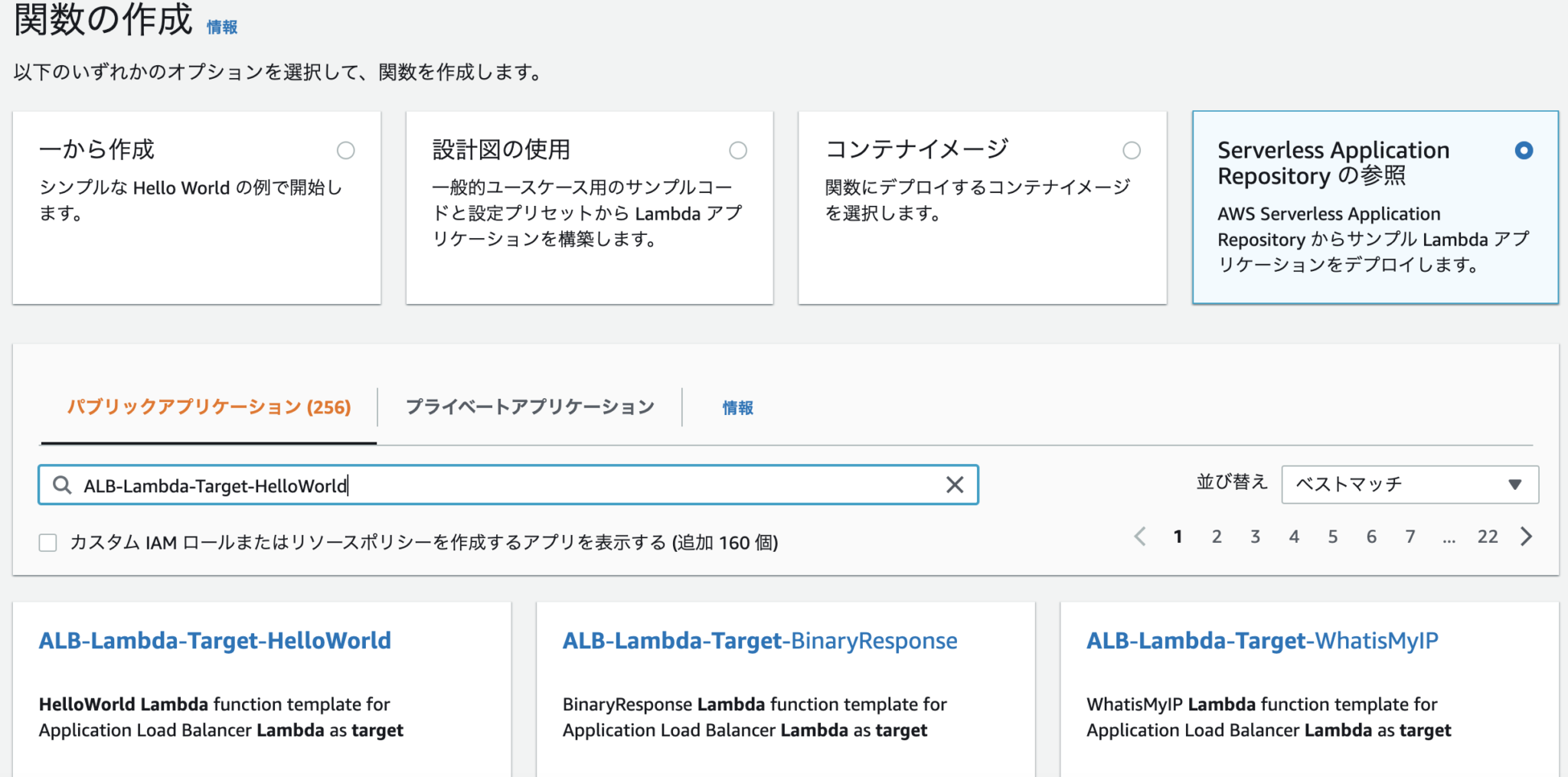Open the ベストマッチ sort dropdown
The height and width of the screenshot is (777, 1568).
(x=1410, y=484)
